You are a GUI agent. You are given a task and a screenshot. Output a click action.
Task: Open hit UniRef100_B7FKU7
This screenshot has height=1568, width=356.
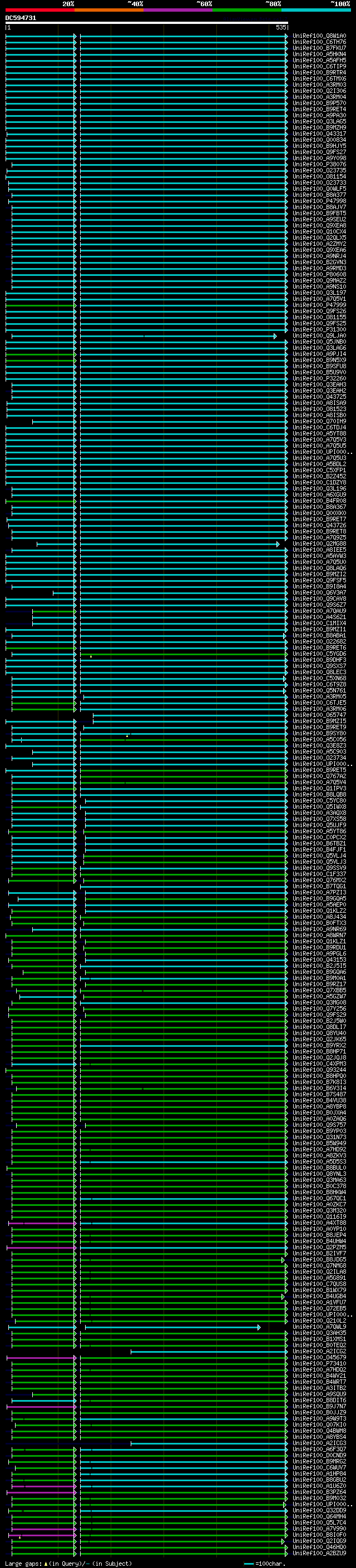(319, 48)
